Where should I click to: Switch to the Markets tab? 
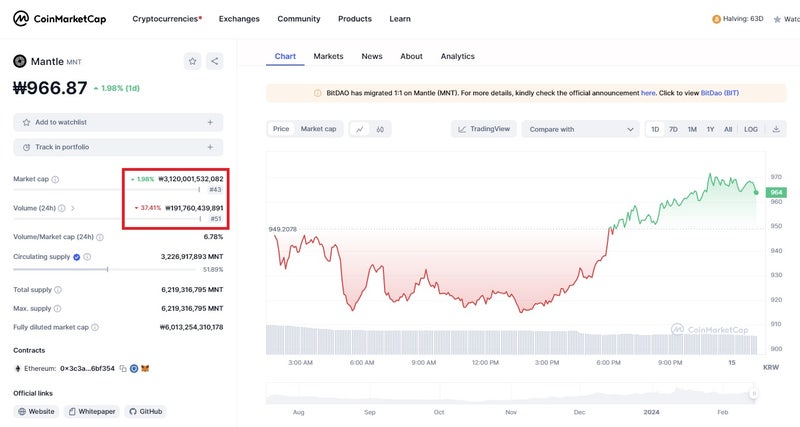pyautogui.click(x=328, y=56)
